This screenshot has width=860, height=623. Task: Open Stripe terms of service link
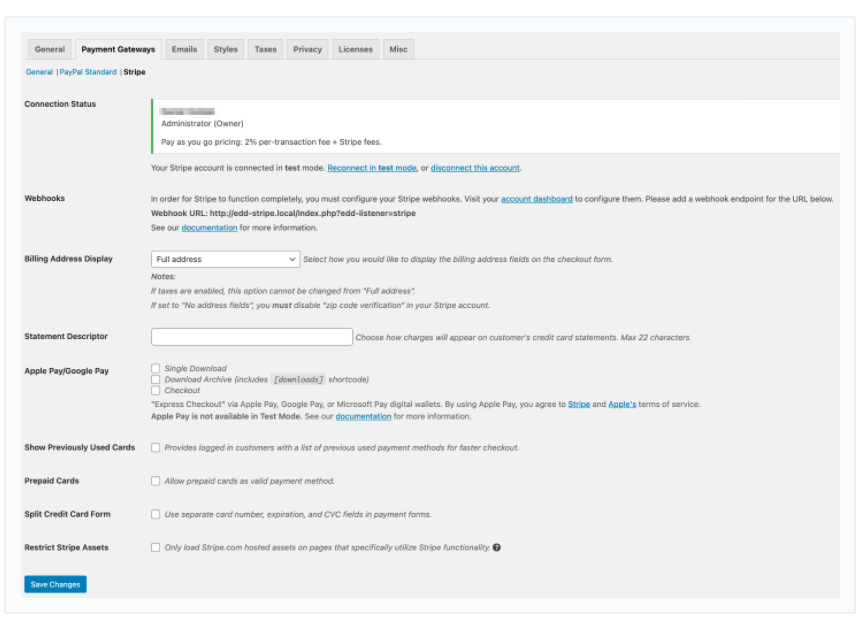pyautogui.click(x=579, y=404)
